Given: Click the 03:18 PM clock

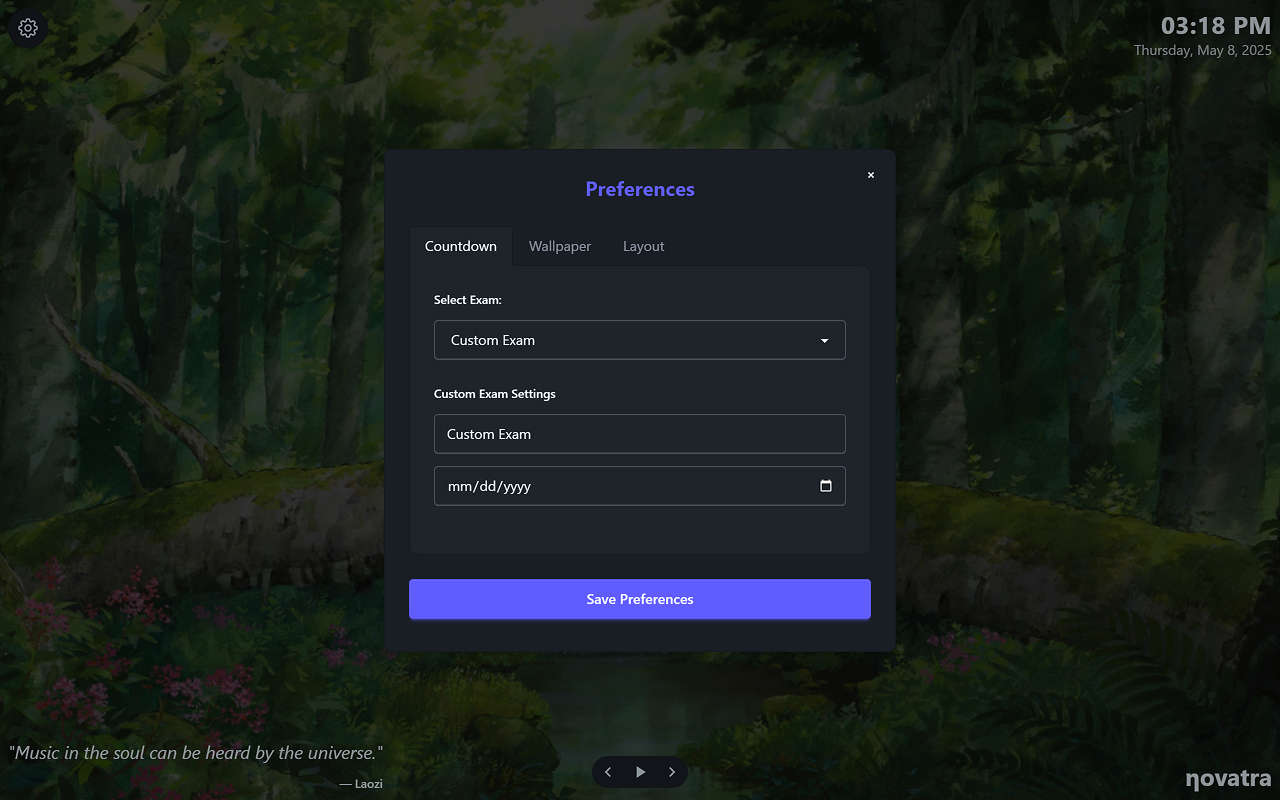Looking at the screenshot, I should click(1216, 26).
